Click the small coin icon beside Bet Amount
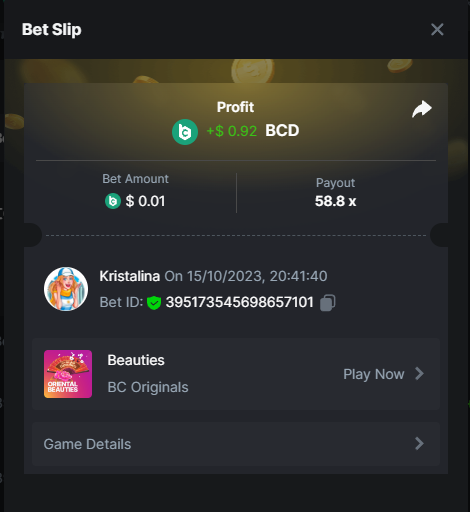Screen dimensions: 470x512 click(x=113, y=201)
